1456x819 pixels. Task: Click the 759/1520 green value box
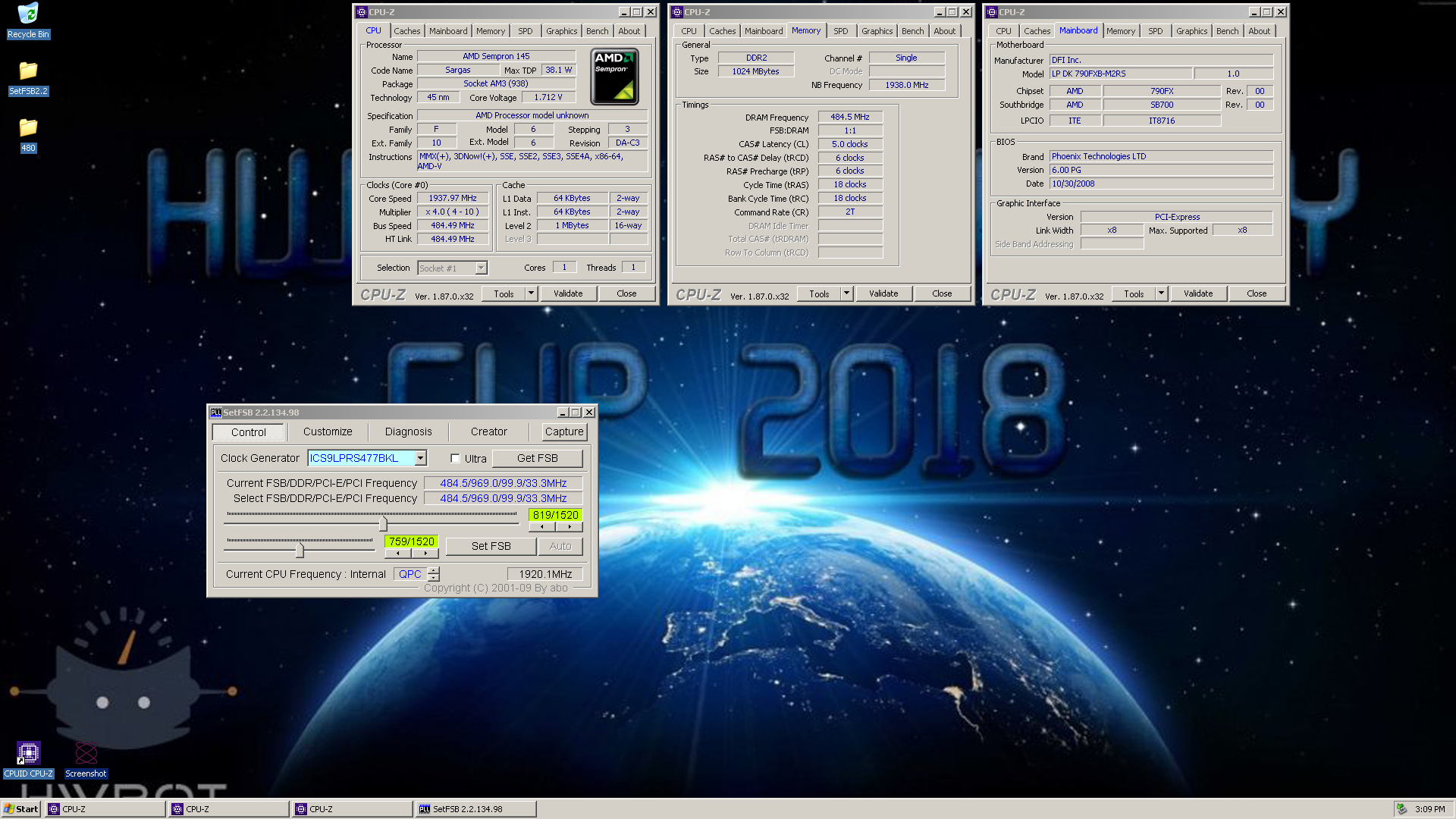[x=411, y=541]
